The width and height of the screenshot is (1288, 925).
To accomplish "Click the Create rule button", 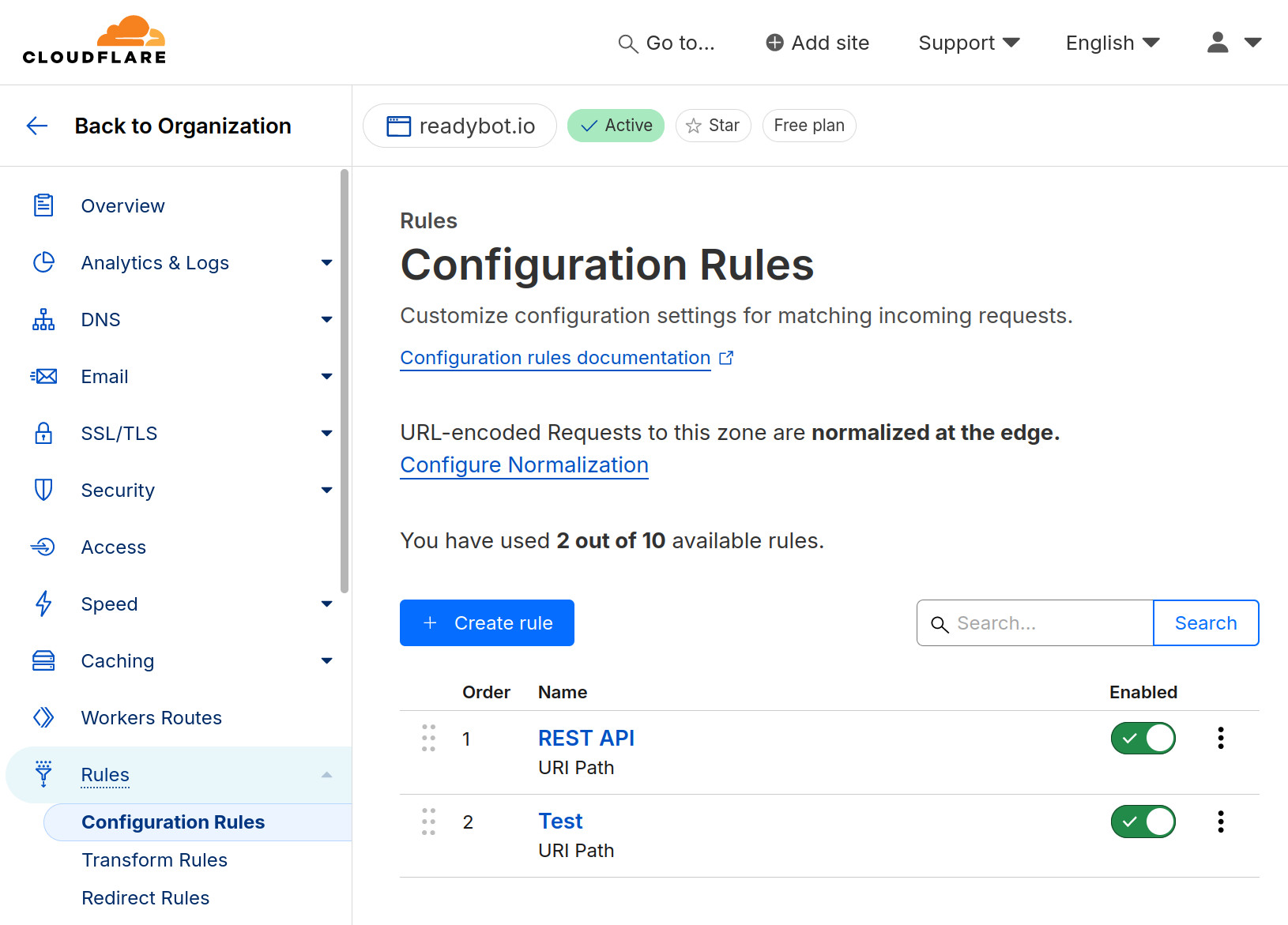I will point(487,622).
